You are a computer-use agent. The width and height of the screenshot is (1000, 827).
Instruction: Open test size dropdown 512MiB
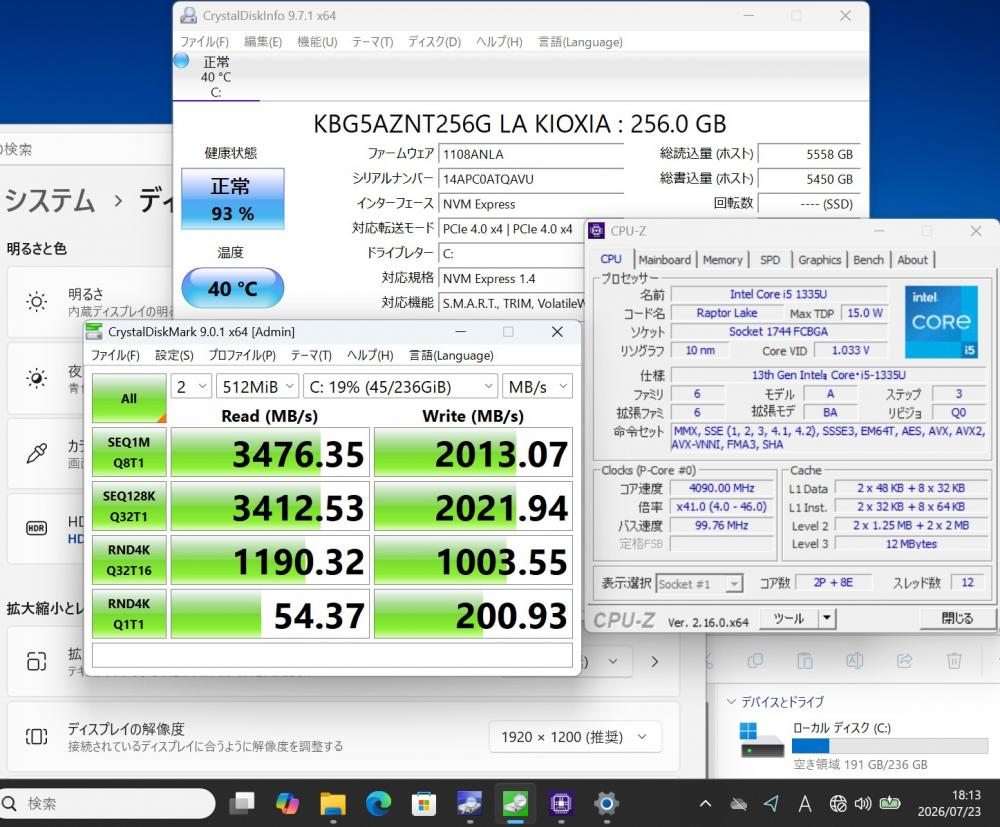click(x=258, y=386)
